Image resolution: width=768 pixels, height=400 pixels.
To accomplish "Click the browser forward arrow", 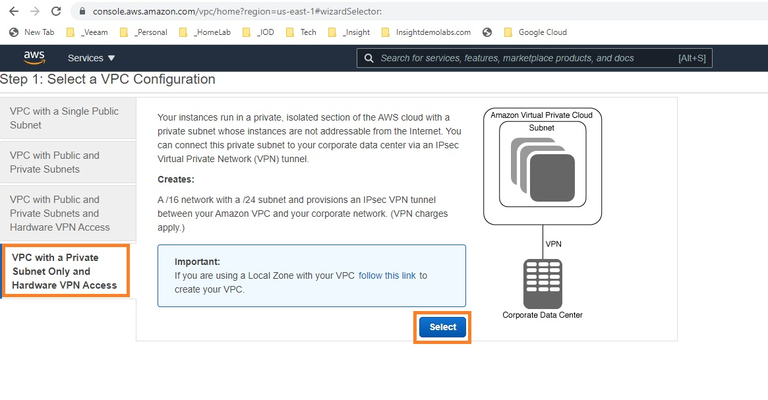I will tap(35, 11).
